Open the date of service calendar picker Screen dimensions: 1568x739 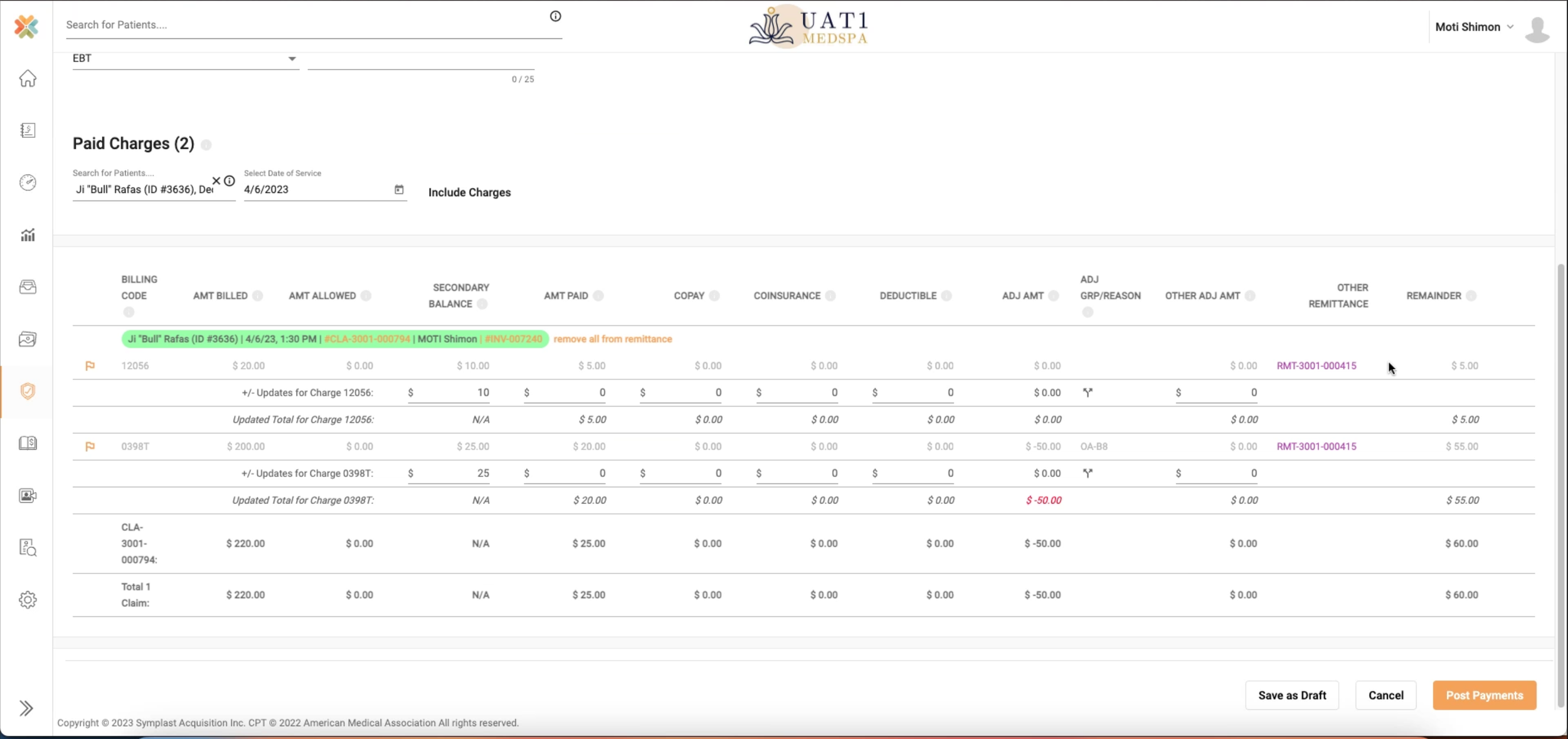pos(399,189)
